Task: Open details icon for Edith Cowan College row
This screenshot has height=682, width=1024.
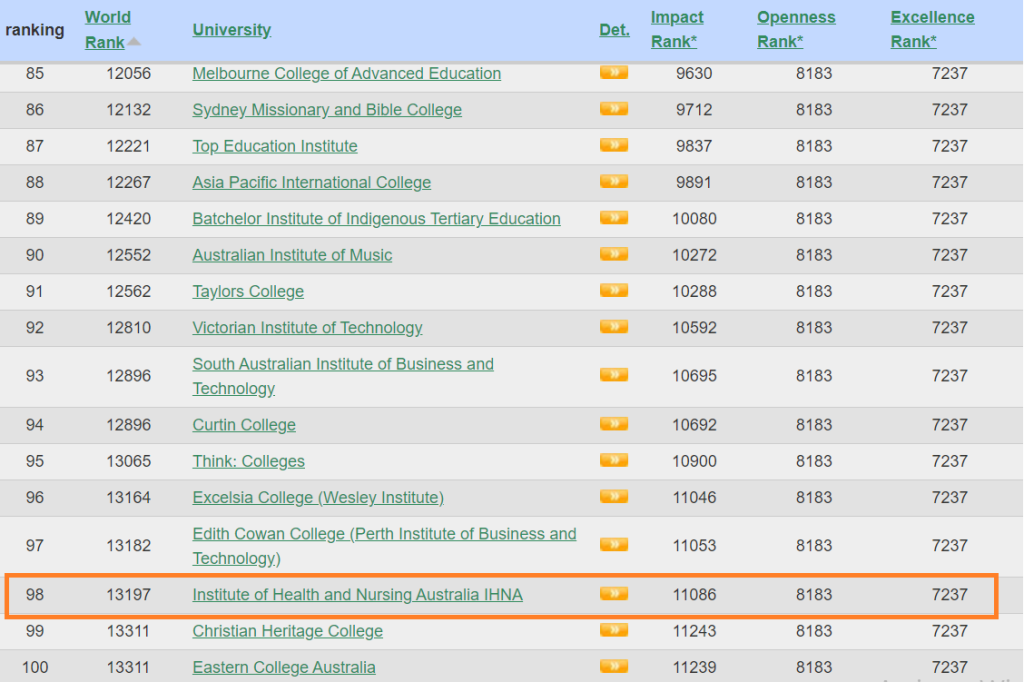Action: [614, 545]
